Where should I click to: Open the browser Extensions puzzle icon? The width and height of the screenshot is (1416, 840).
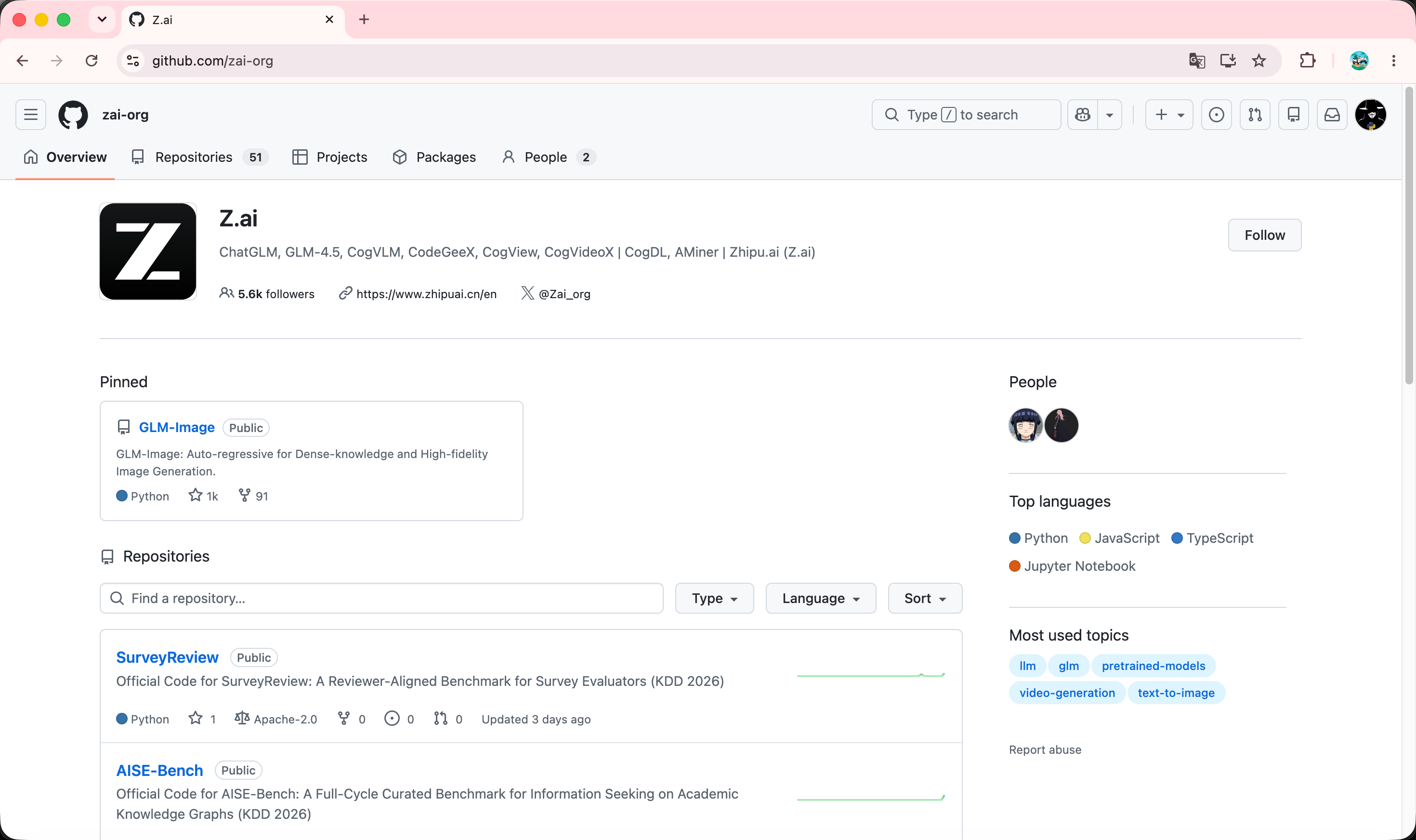point(1307,61)
